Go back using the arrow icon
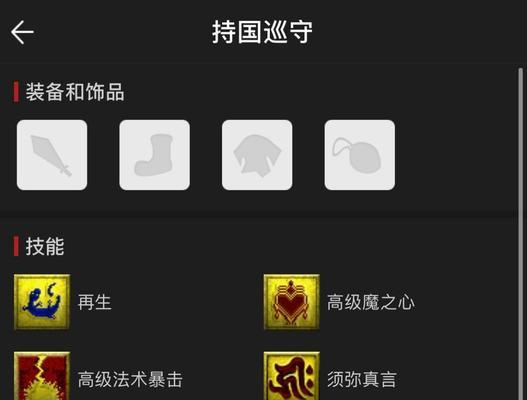Viewport: 527px width, 400px height. point(22,32)
